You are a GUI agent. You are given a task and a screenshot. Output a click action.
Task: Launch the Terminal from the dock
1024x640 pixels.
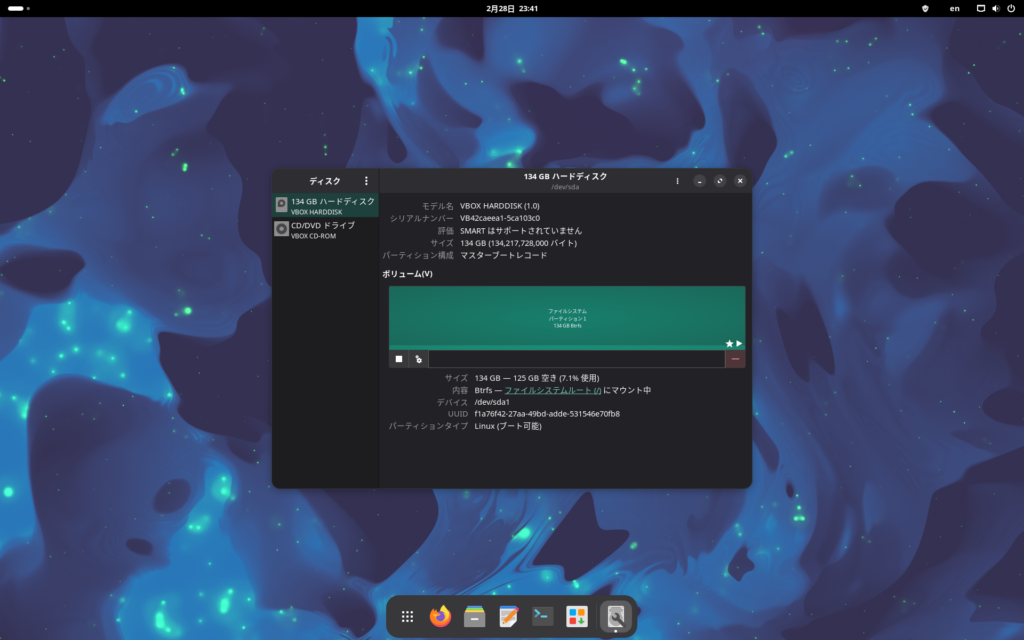pos(543,617)
